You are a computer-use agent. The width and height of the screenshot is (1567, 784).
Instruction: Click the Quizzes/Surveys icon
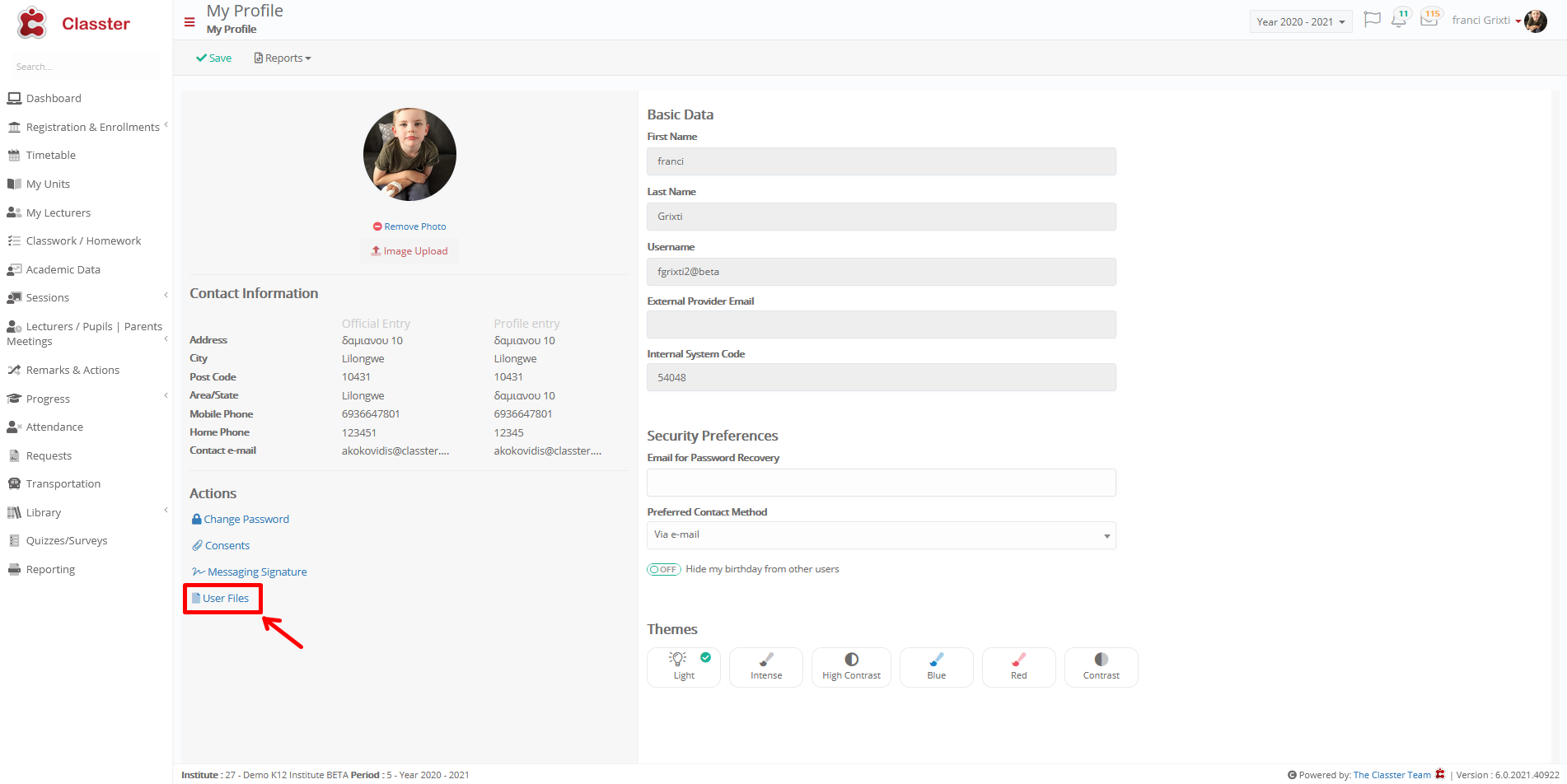point(14,540)
